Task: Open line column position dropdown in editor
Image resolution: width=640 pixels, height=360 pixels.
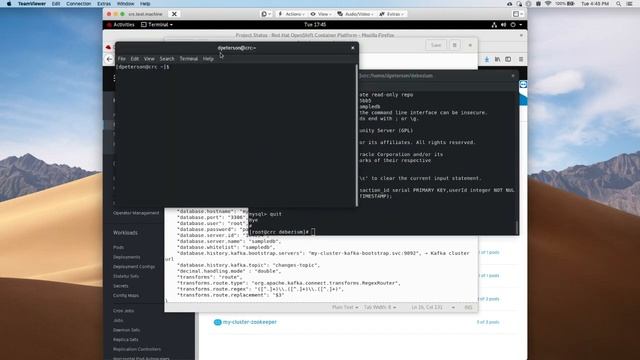Action: coord(433,307)
